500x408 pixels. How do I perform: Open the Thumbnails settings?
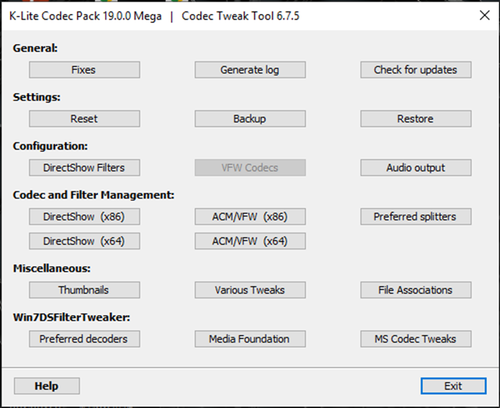(x=84, y=290)
